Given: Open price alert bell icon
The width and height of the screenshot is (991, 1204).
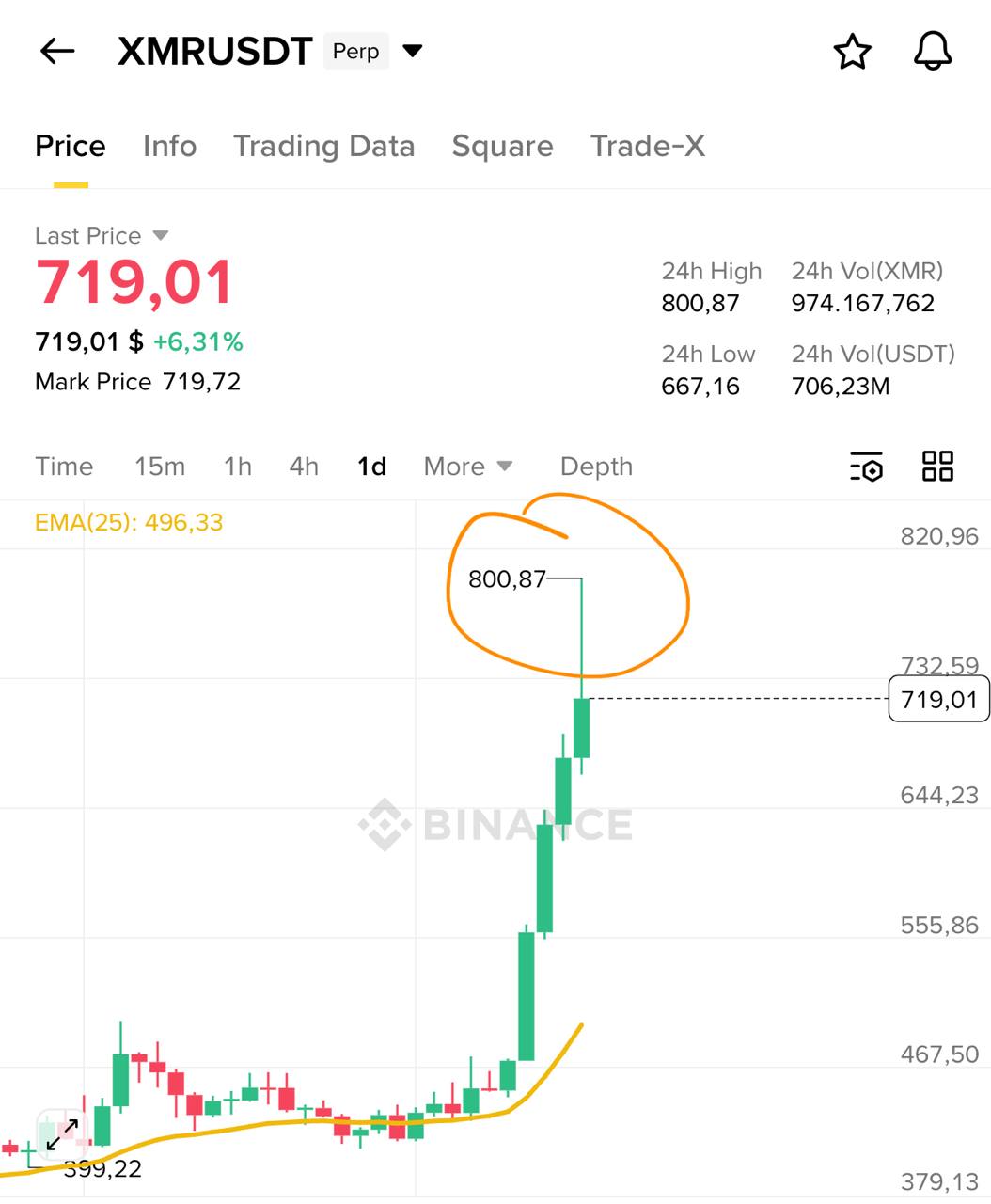Looking at the screenshot, I should click(933, 51).
